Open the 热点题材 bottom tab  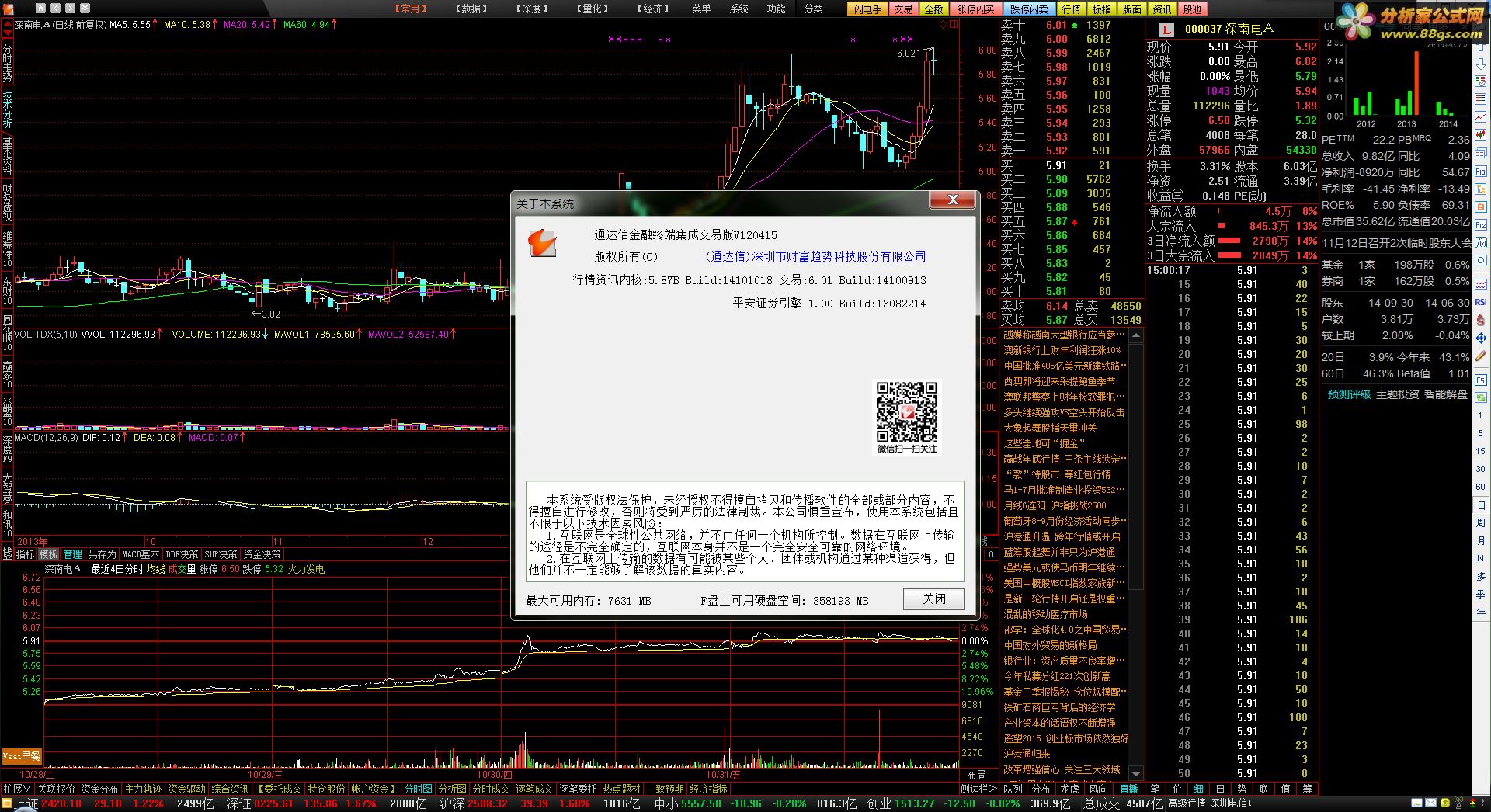[x=621, y=789]
